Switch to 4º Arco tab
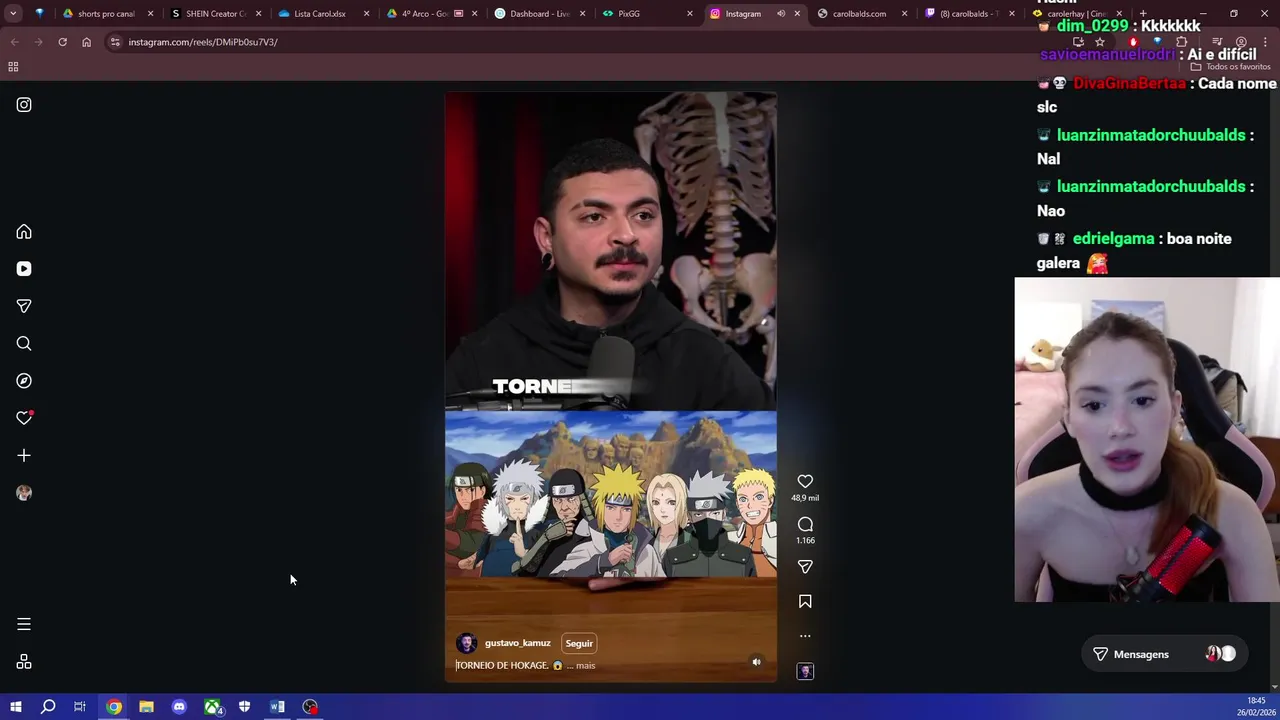Image resolution: width=1280 pixels, height=720 pixels. coord(431,14)
